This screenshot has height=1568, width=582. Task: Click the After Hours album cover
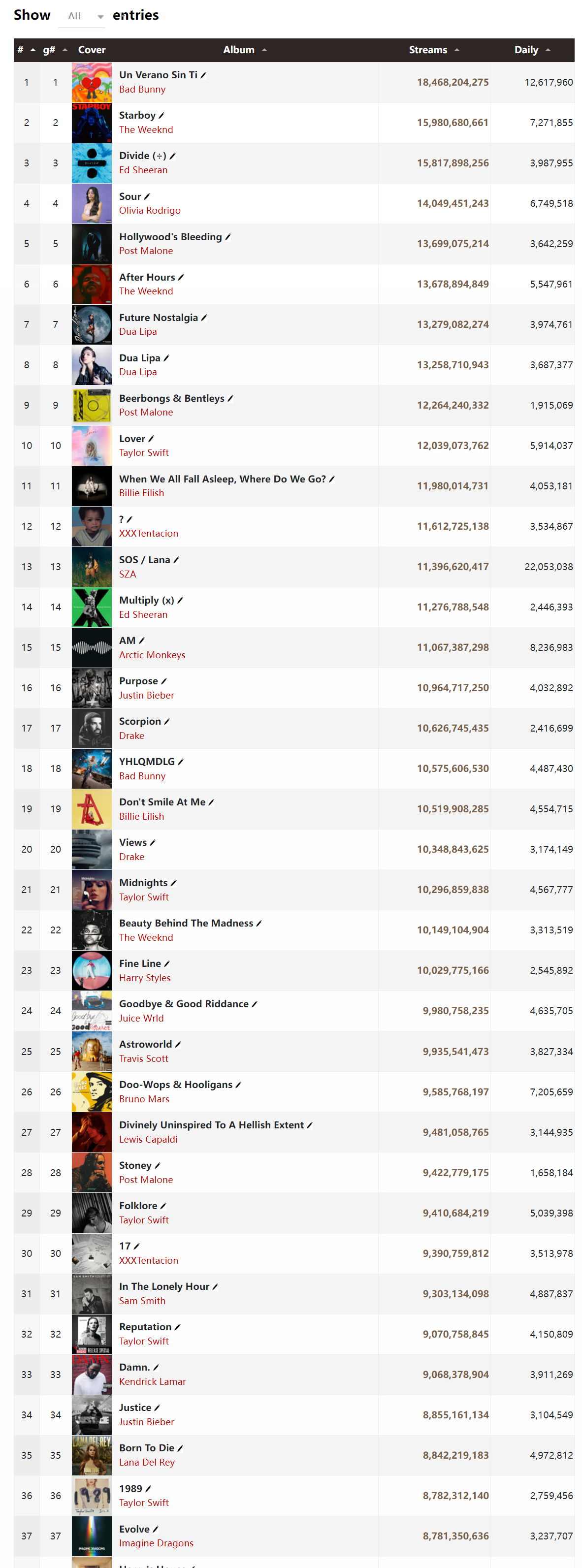(92, 284)
